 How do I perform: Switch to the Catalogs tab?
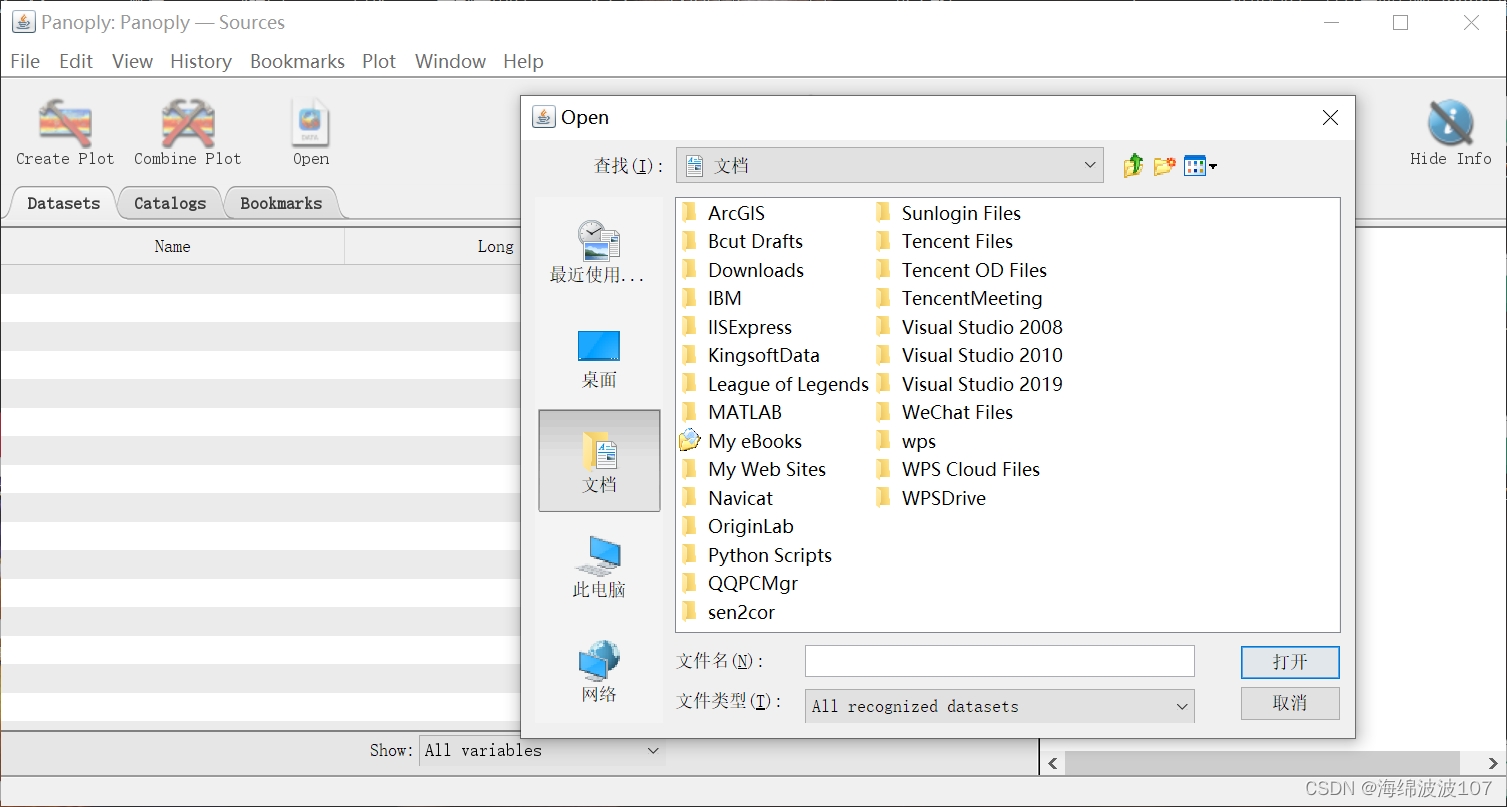point(170,203)
